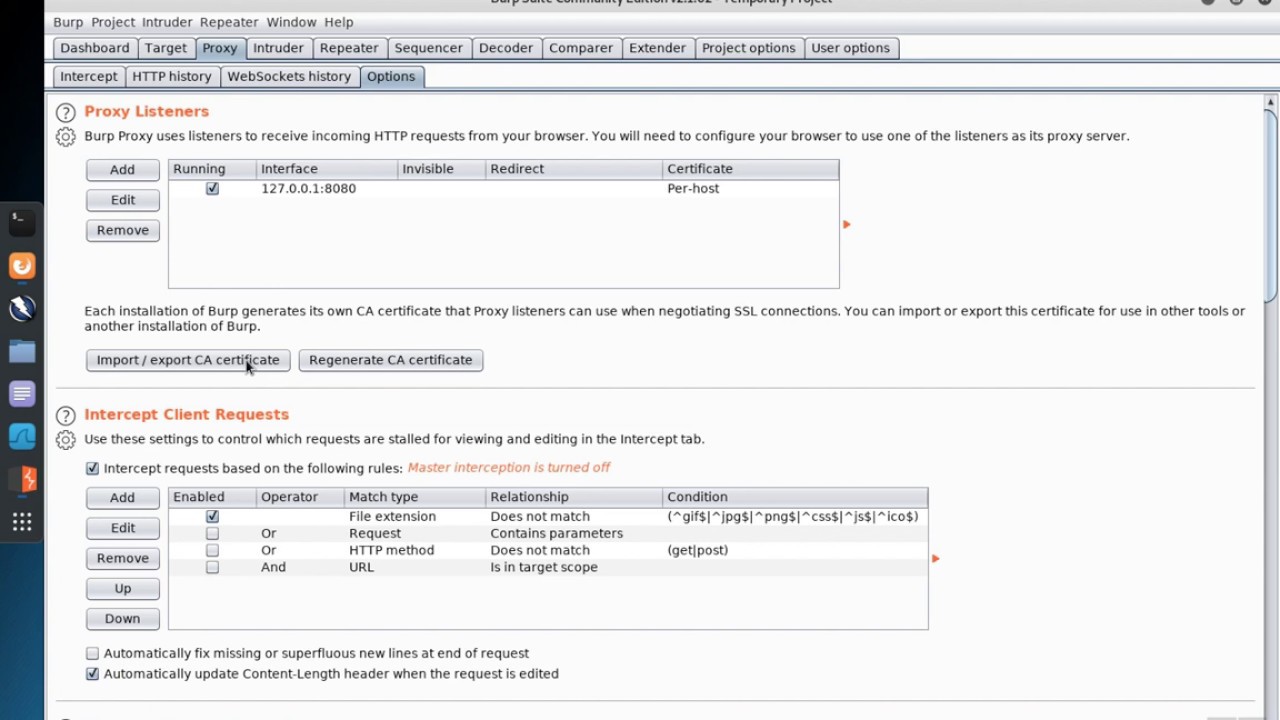View the WebSockets history sub-tab

point(289,76)
